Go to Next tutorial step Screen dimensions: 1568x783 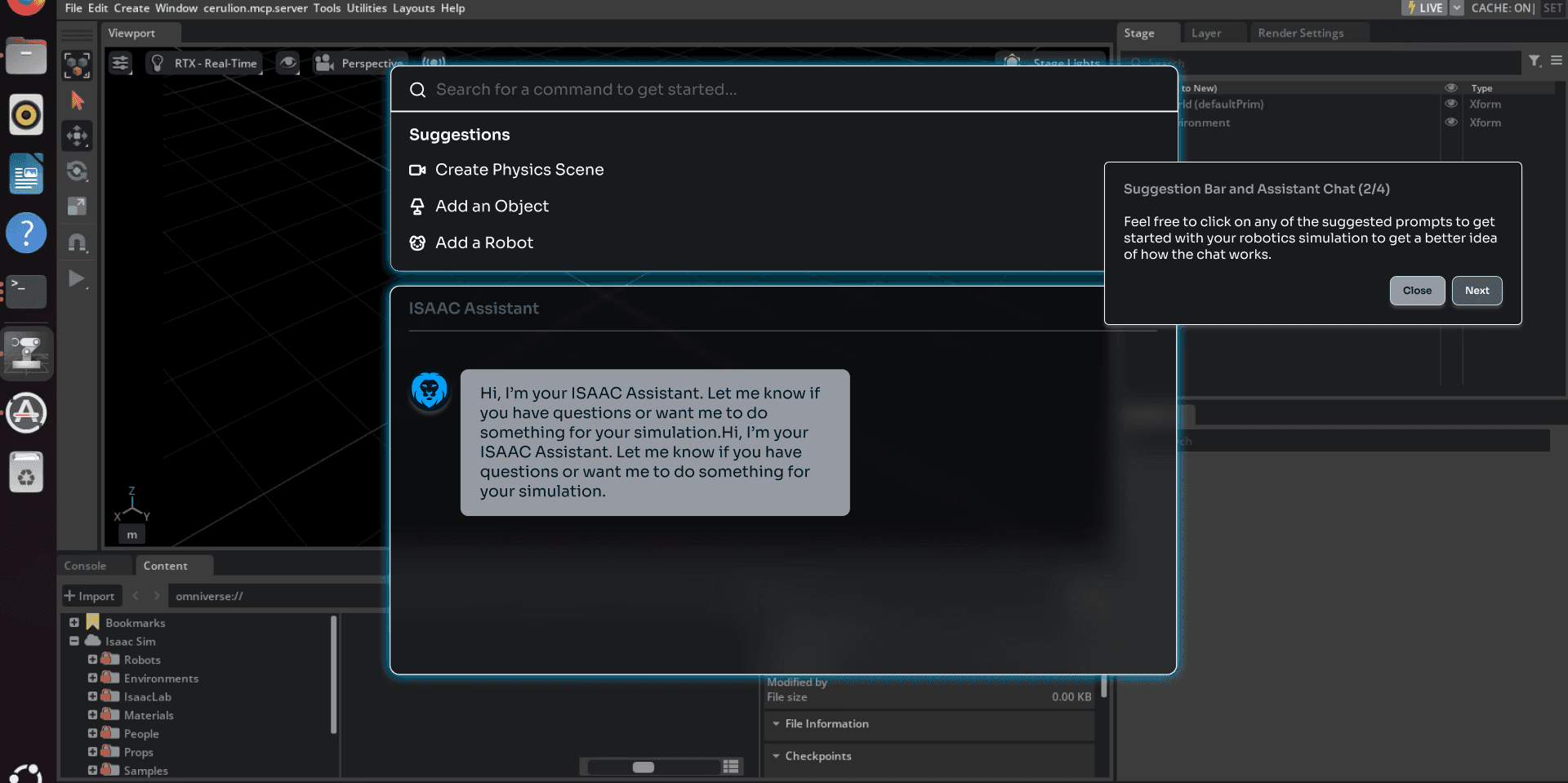pos(1477,291)
